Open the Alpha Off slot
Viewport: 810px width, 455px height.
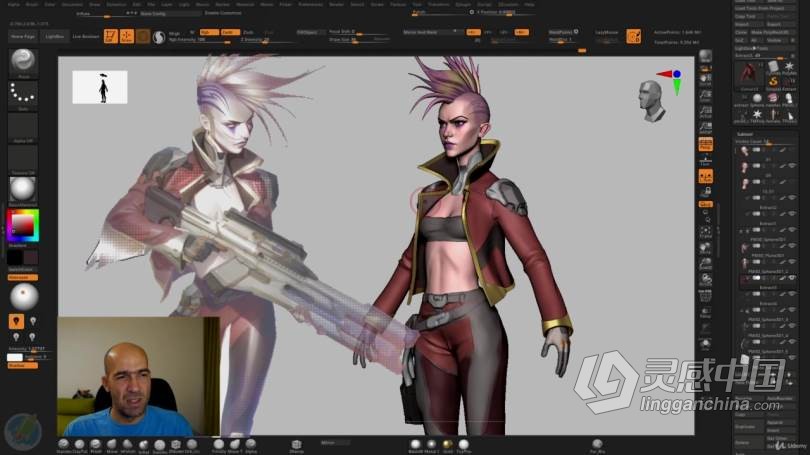pos(23,127)
